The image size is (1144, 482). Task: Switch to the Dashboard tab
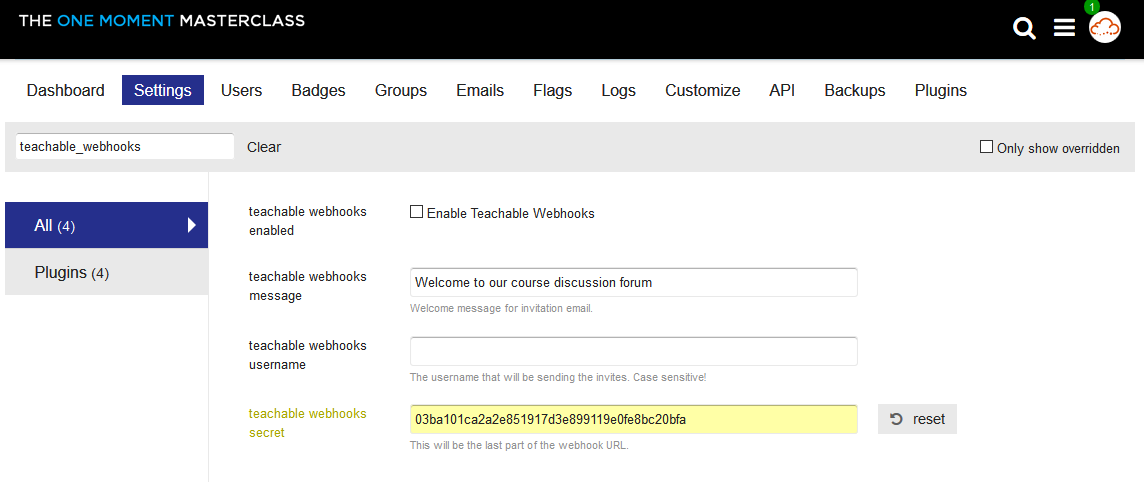pos(66,90)
